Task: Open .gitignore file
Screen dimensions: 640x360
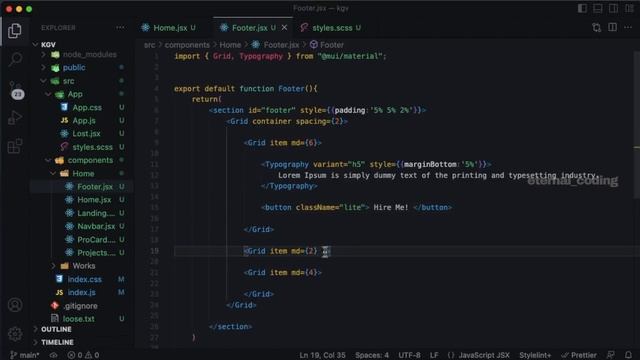Action: click(80, 306)
